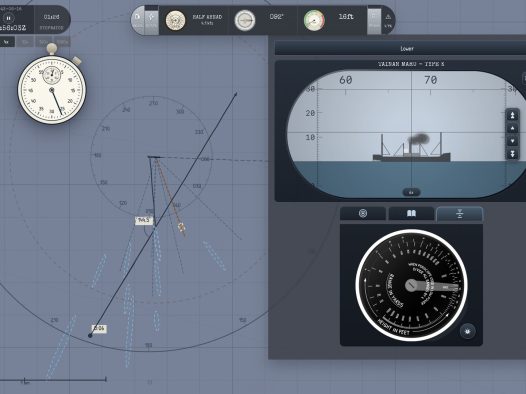Click the stadimeter range dial
The width and height of the screenshot is (526, 394).
pos(411,285)
